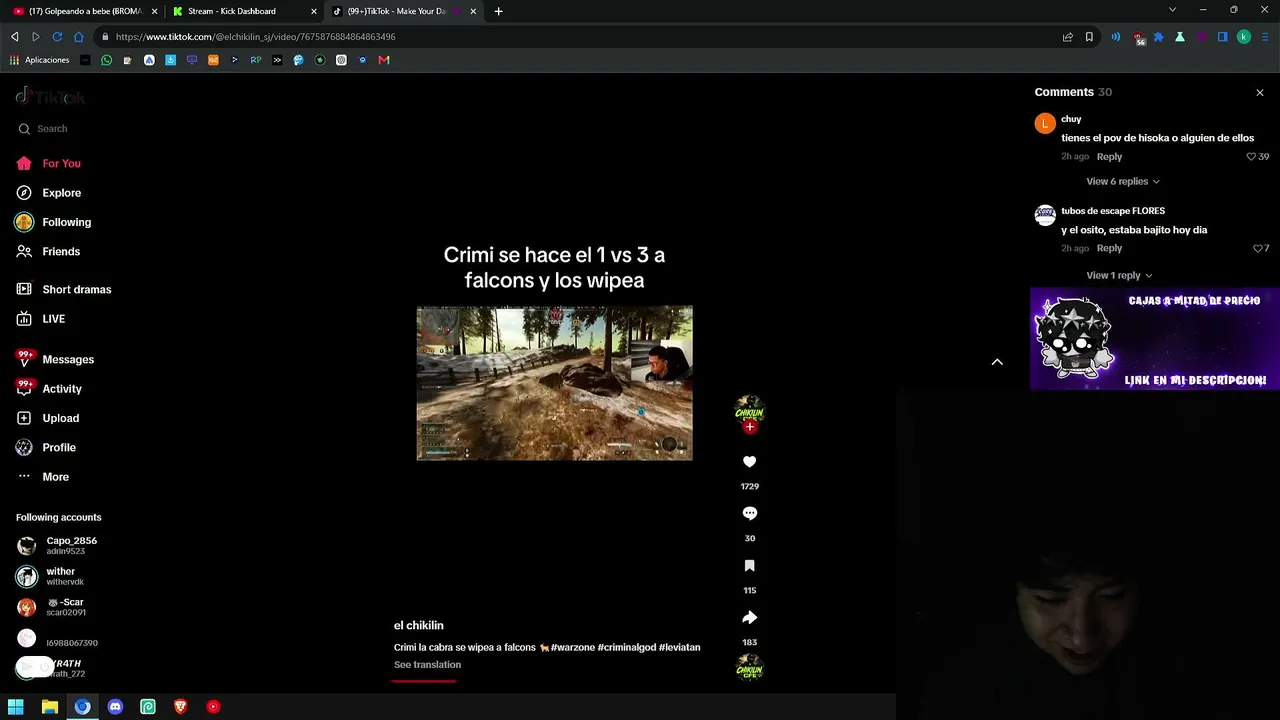Open the browser side panel
1280x720 pixels.
coord(1222,37)
